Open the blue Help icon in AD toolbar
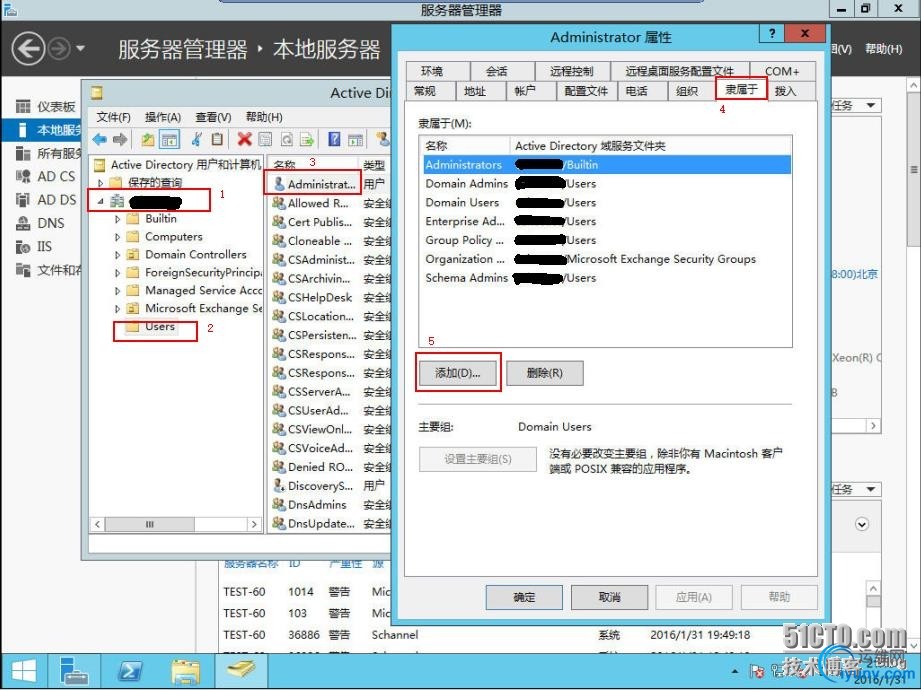Image resolution: width=921 pixels, height=690 pixels. (x=334, y=140)
